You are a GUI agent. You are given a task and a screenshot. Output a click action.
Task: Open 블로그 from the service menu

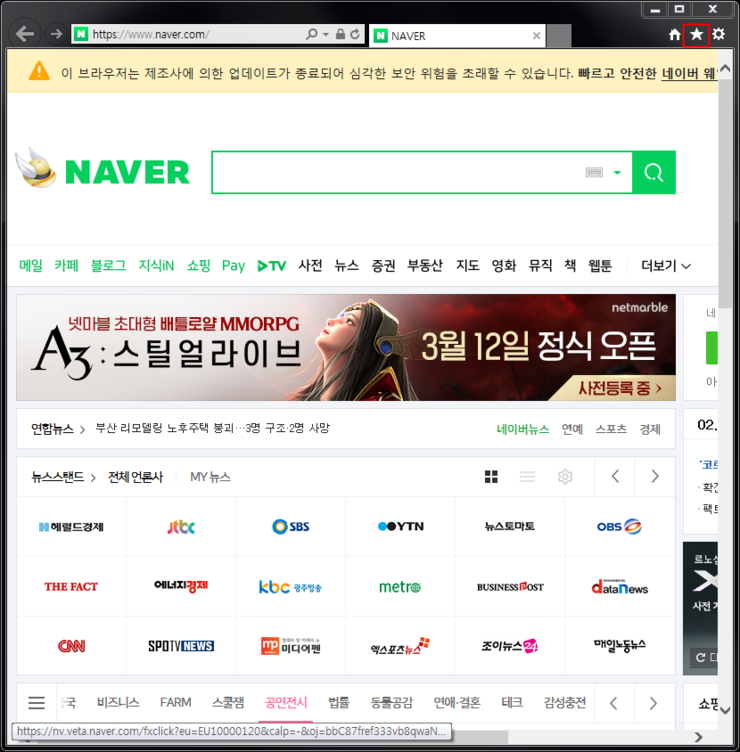(108, 266)
